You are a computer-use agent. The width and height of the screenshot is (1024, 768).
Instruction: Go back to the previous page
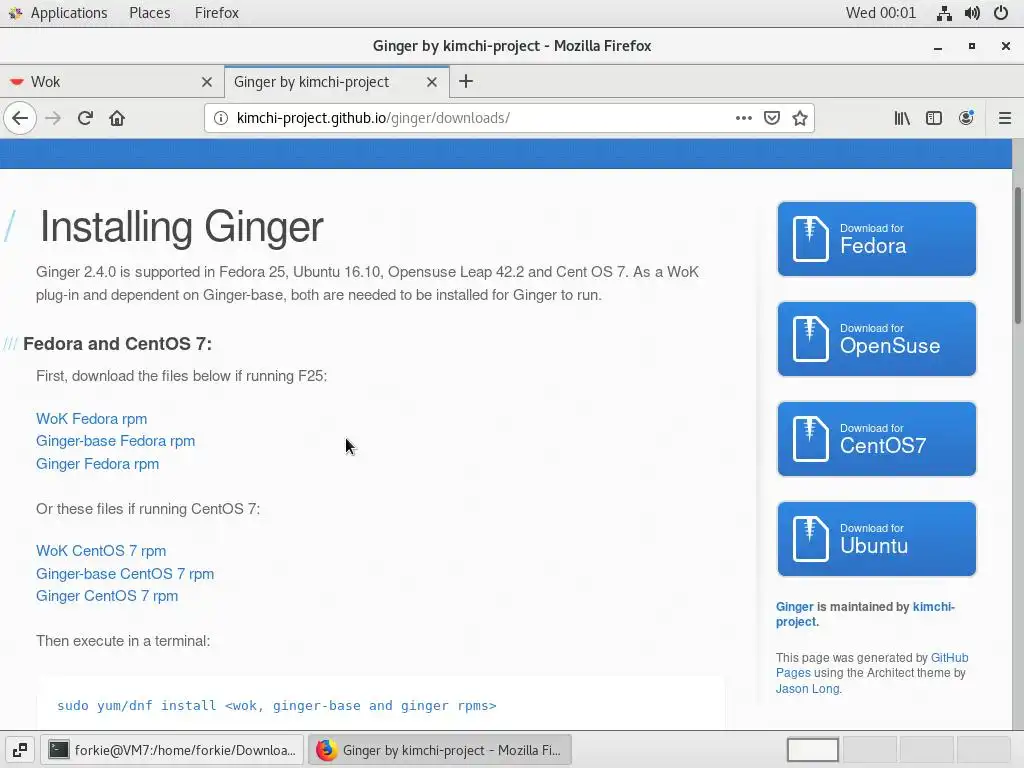click(x=20, y=118)
